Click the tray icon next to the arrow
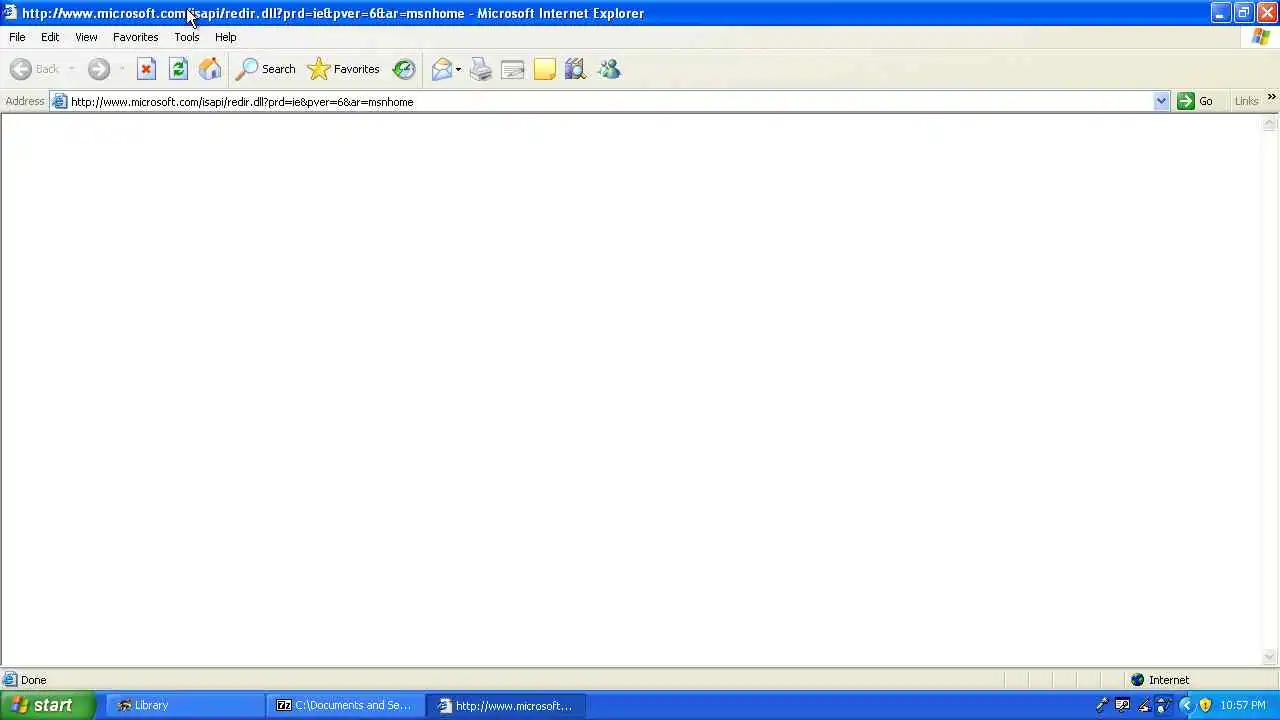1280x720 pixels. coord(1164,705)
